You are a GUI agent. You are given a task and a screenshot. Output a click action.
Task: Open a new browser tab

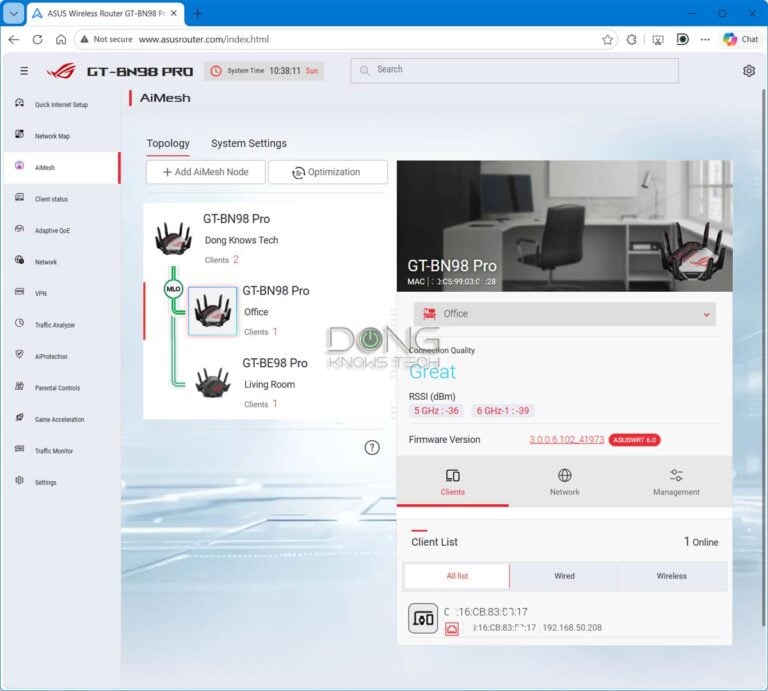197,14
